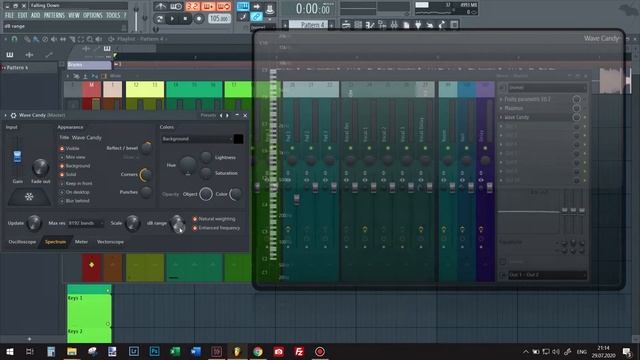The height and width of the screenshot is (360, 640).
Task: Open the PATTERNS menu
Action: pos(54,16)
